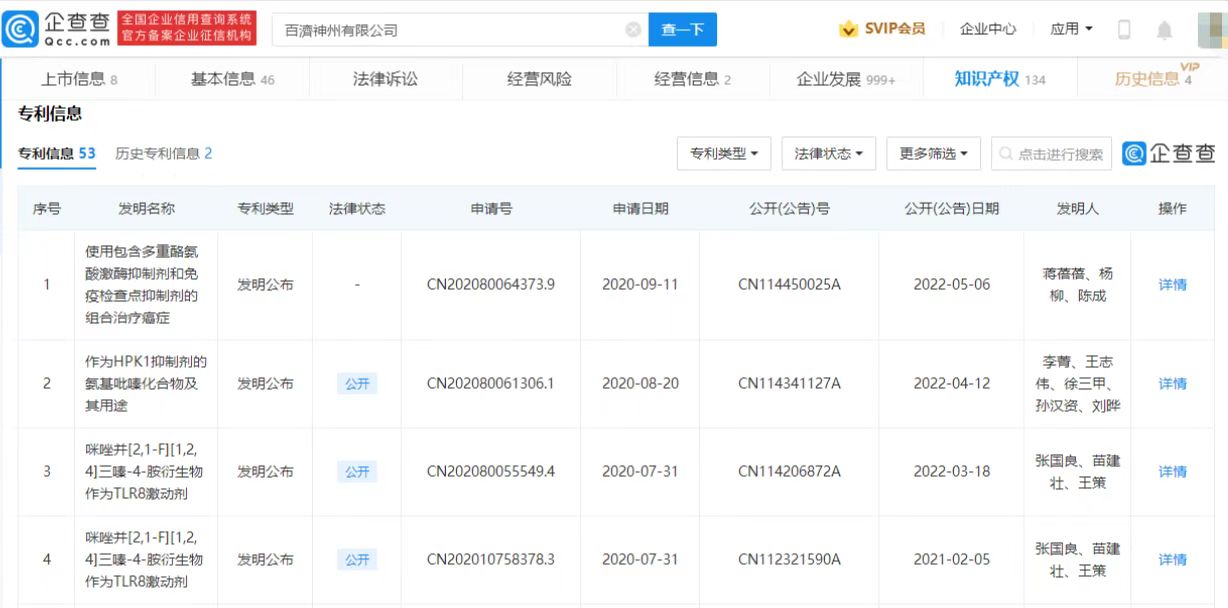Image resolution: width=1228 pixels, height=608 pixels.
Task: Clear the search box with the X icon
Action: [x=633, y=30]
